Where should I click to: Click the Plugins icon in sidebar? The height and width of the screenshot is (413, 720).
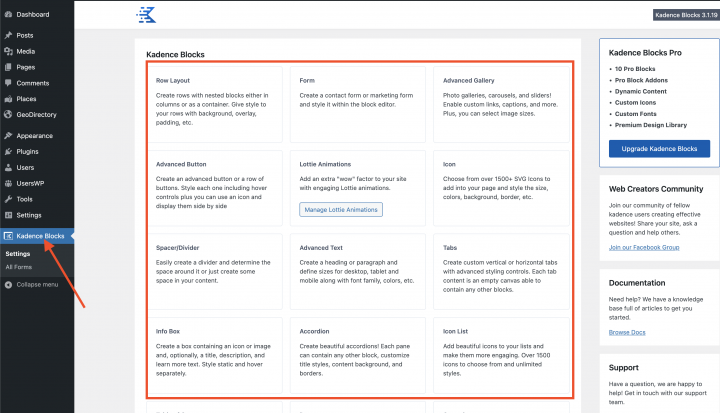pyautogui.click(x=8, y=151)
